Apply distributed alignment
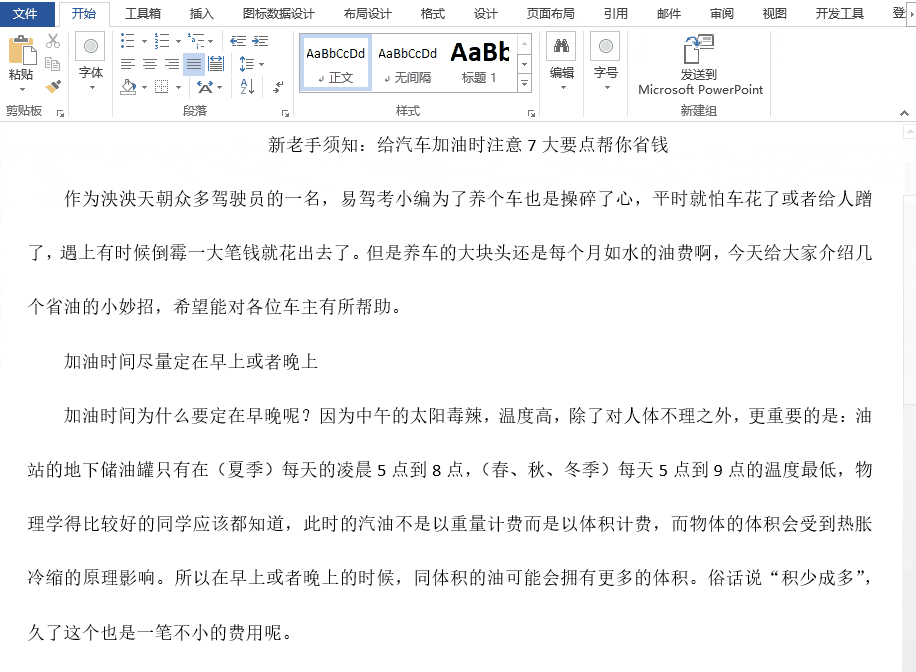This screenshot has width=916, height=672. click(216, 64)
